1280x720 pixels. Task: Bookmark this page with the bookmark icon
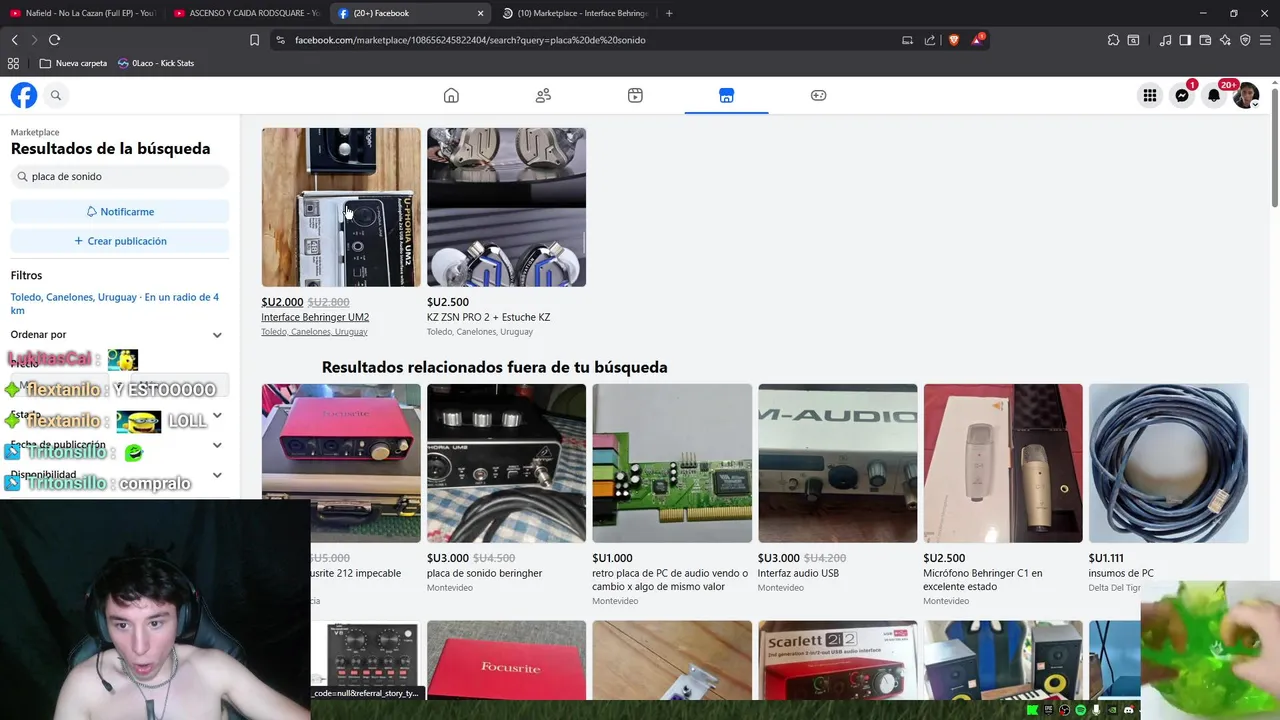point(254,40)
